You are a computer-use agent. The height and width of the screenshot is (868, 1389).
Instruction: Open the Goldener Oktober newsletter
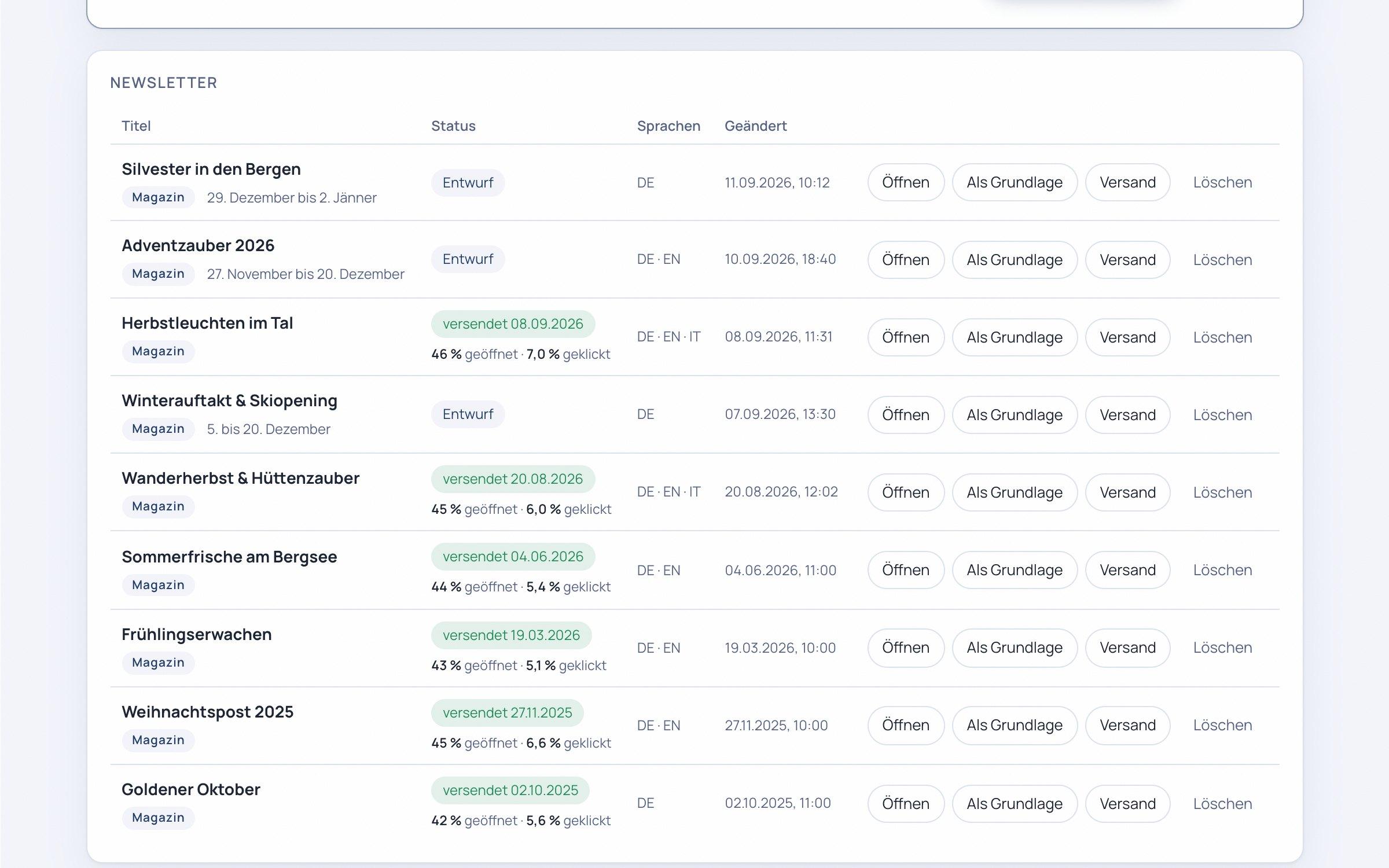click(906, 804)
